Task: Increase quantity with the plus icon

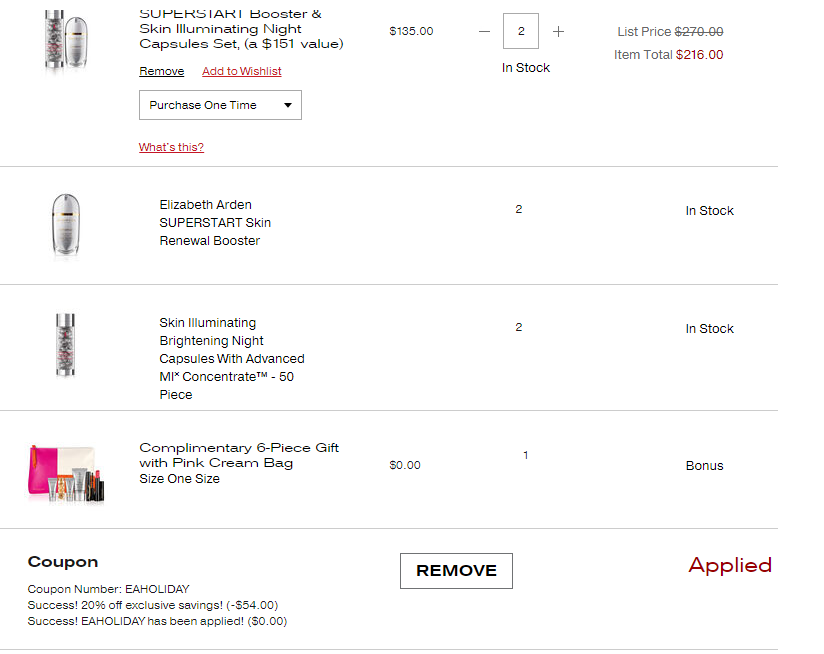Action: tap(558, 32)
